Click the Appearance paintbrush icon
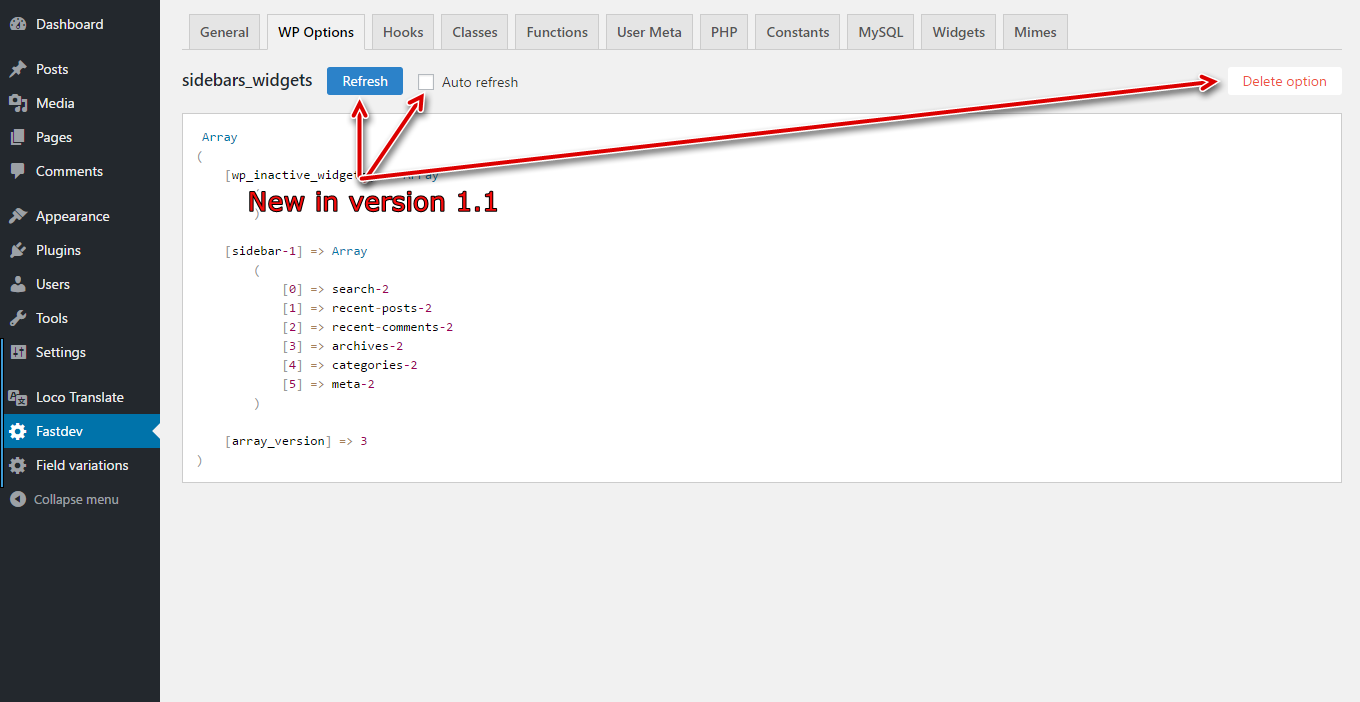Screen dimensions: 1360x702 18,216
